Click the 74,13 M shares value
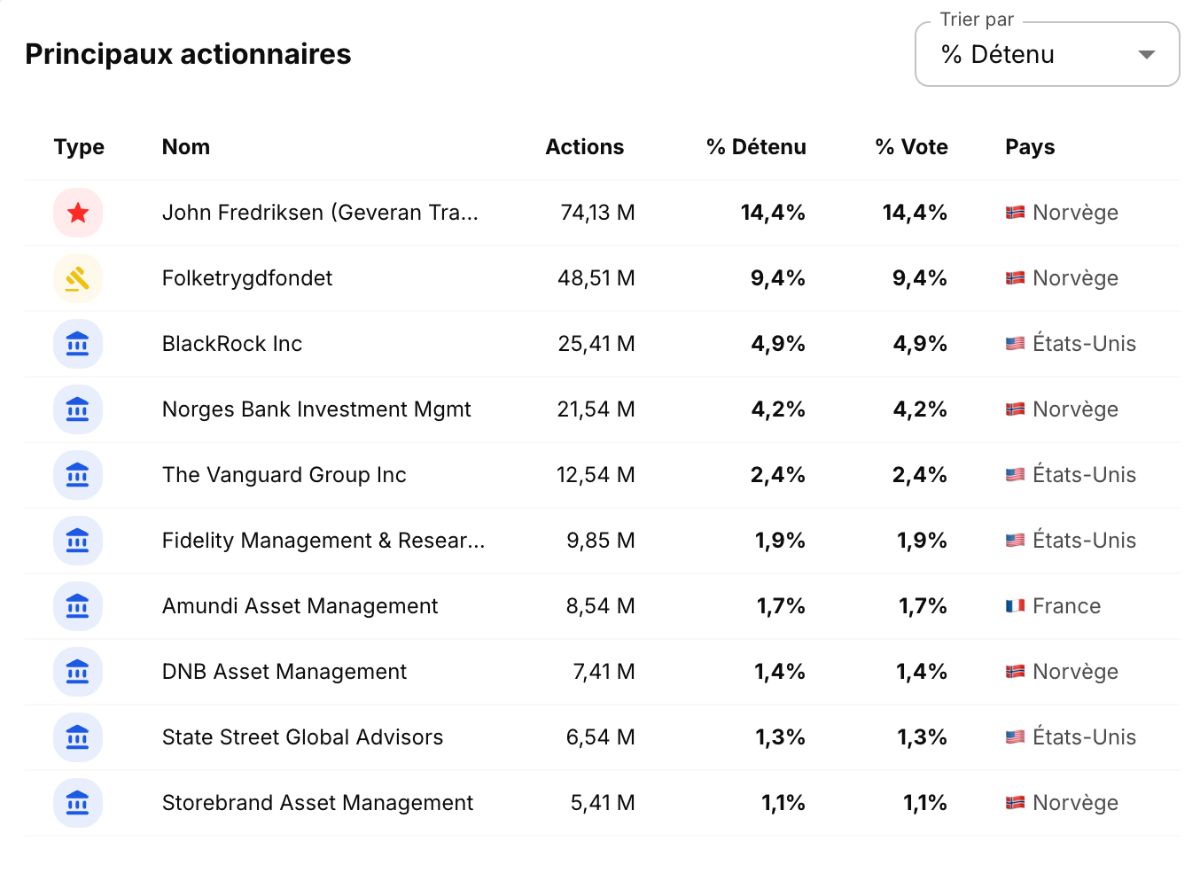This screenshot has width=1200, height=873. point(597,213)
